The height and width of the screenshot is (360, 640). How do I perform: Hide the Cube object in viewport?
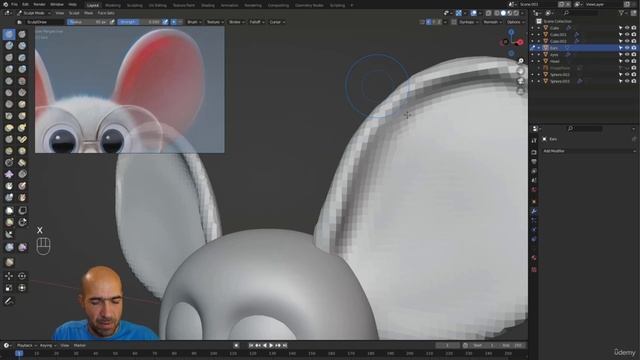pos(627,28)
